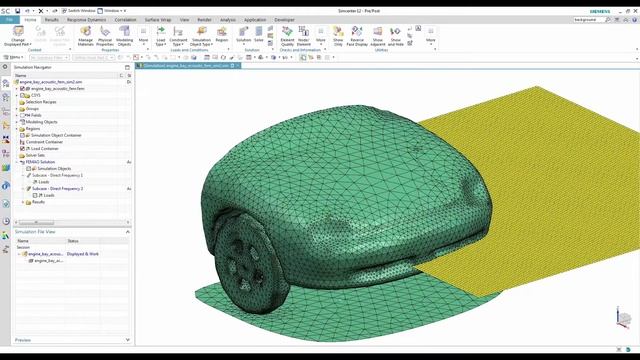640x360 pixels.
Task: Switch to the Analysis tab
Action: [x=228, y=20]
